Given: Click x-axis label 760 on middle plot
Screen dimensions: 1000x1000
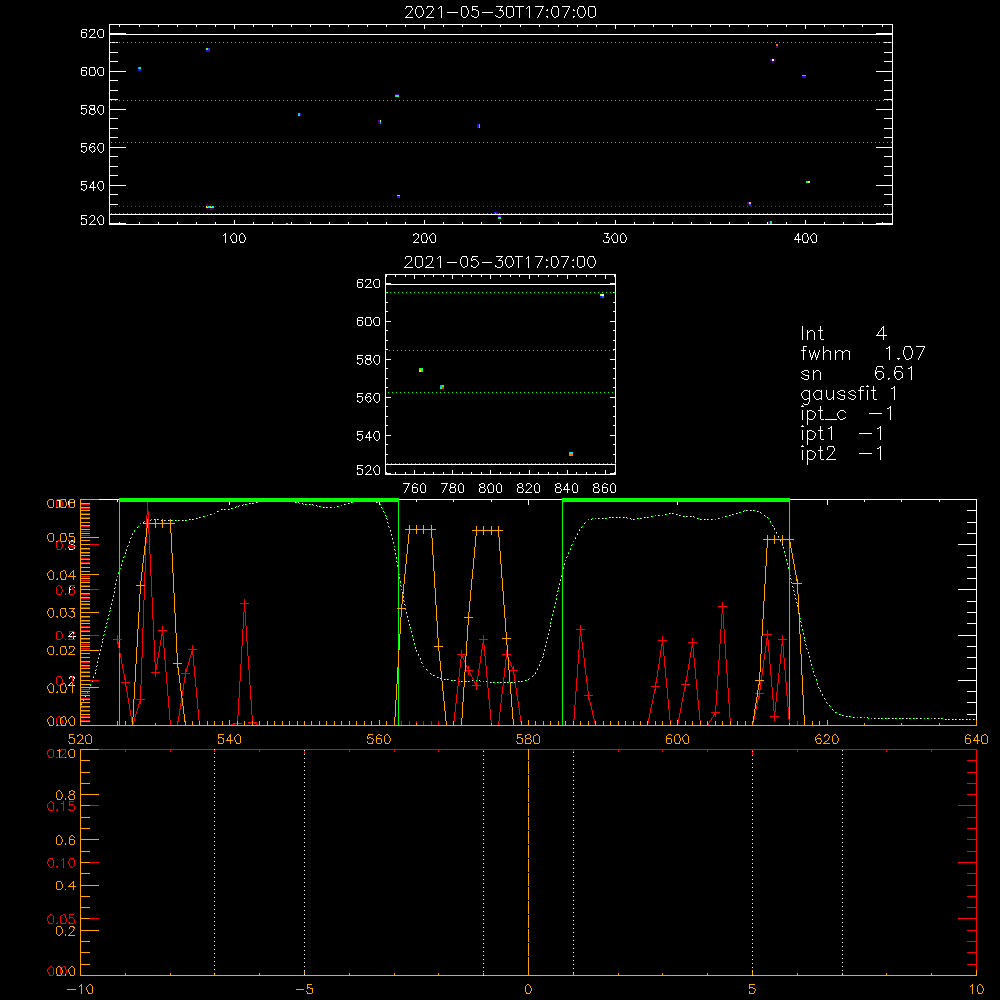Looking at the screenshot, I should pyautogui.click(x=415, y=489).
